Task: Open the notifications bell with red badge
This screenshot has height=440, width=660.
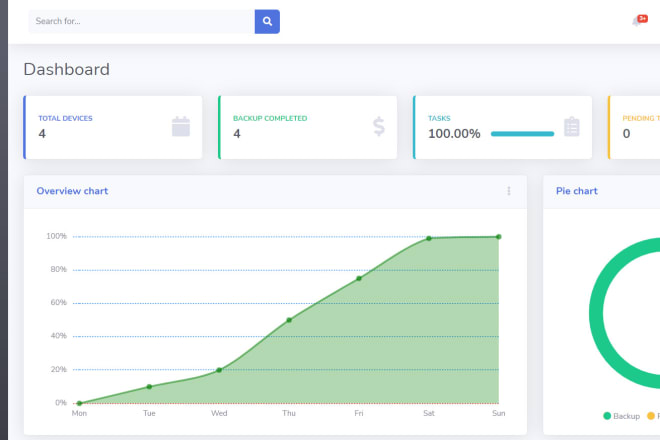Action: pyautogui.click(x=639, y=20)
